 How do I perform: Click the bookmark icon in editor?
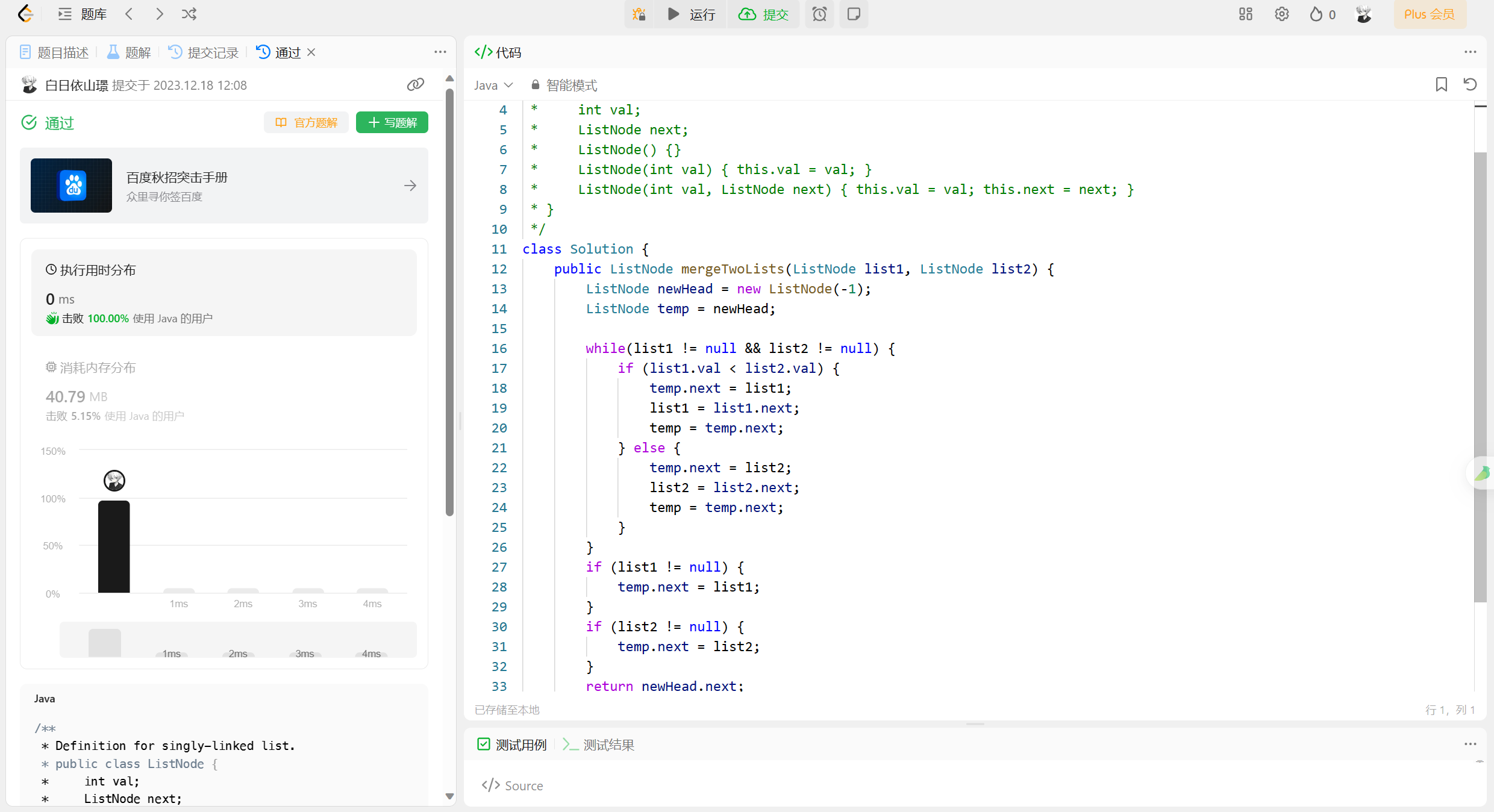[1442, 84]
